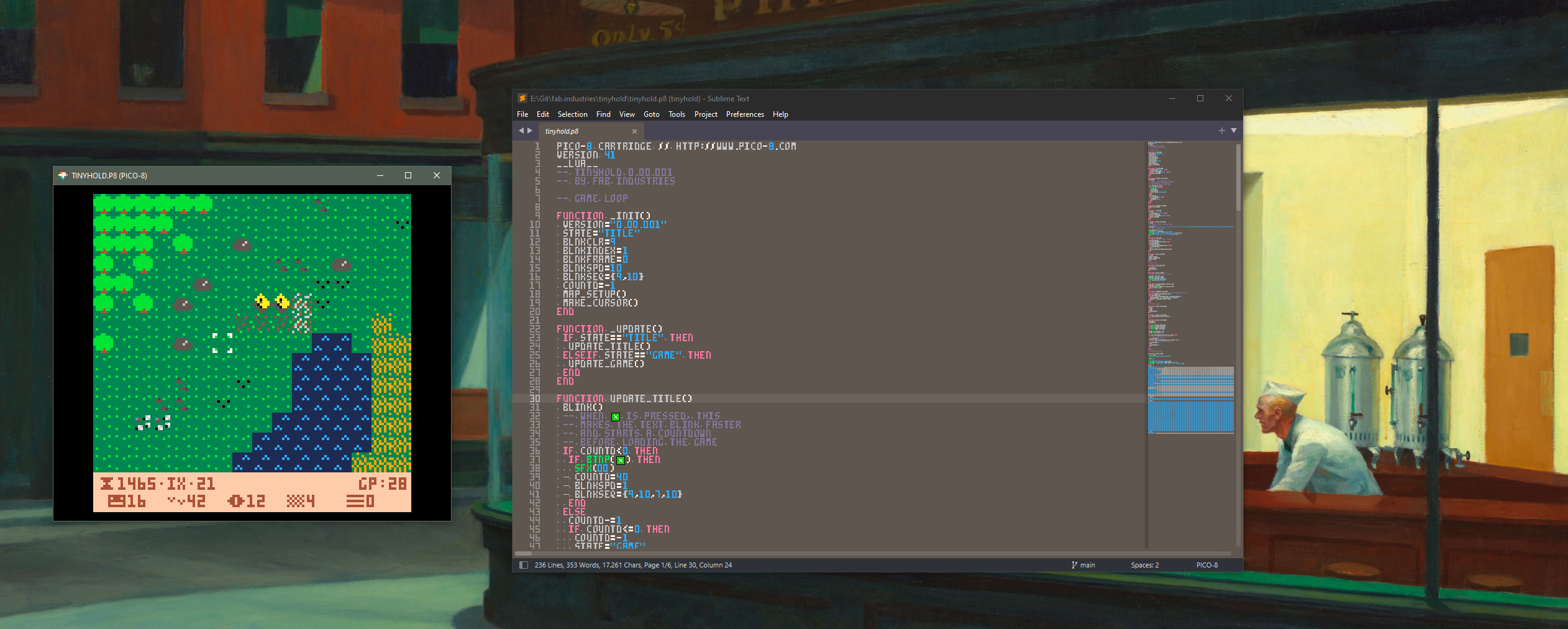The image size is (1568, 629).
Task: Go to next tab with right arrow
Action: pos(530,131)
